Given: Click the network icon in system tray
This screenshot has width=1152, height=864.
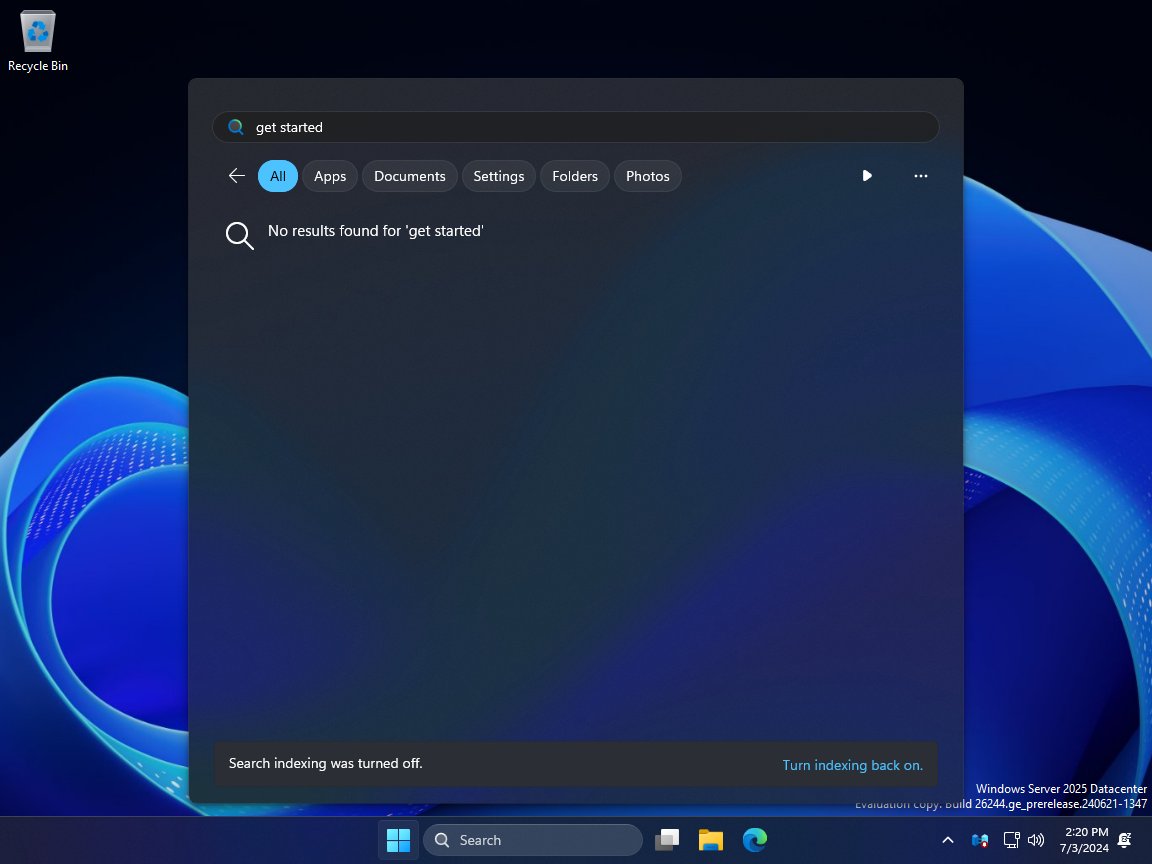Looking at the screenshot, I should [x=1011, y=840].
